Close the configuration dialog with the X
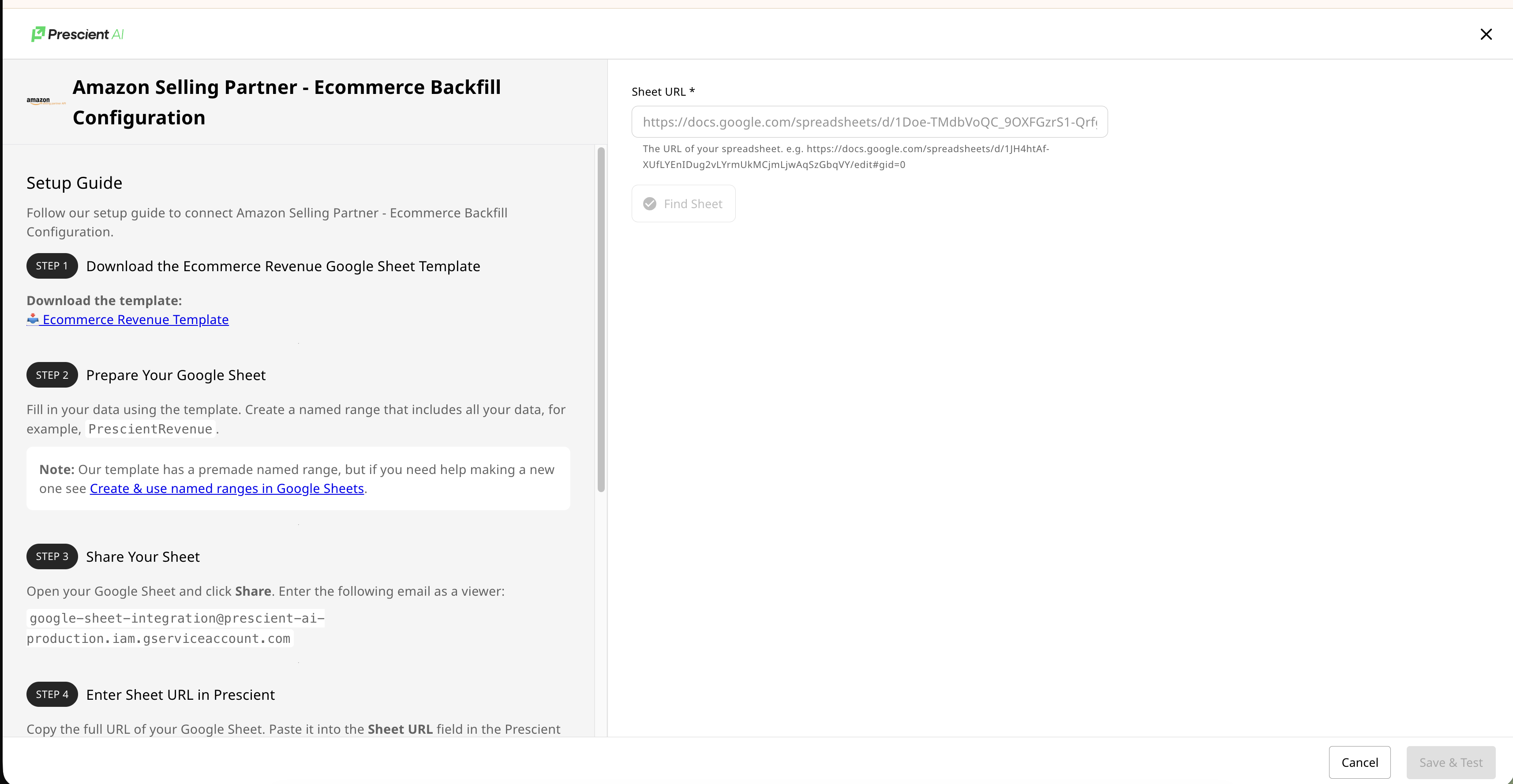Screen dimensions: 1513x784 (x=1486, y=34)
